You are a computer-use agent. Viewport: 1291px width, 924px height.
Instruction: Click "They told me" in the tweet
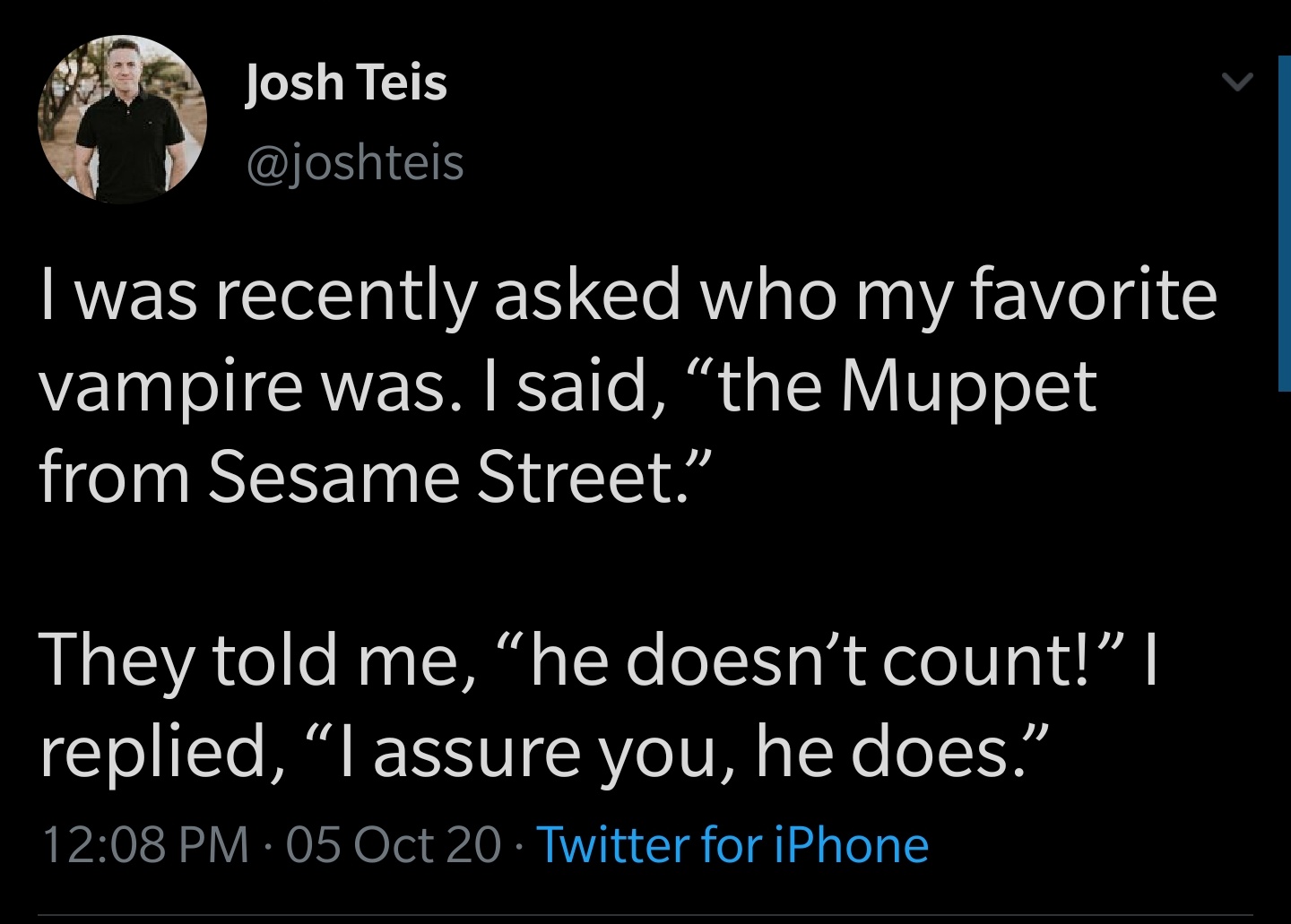(x=249, y=660)
